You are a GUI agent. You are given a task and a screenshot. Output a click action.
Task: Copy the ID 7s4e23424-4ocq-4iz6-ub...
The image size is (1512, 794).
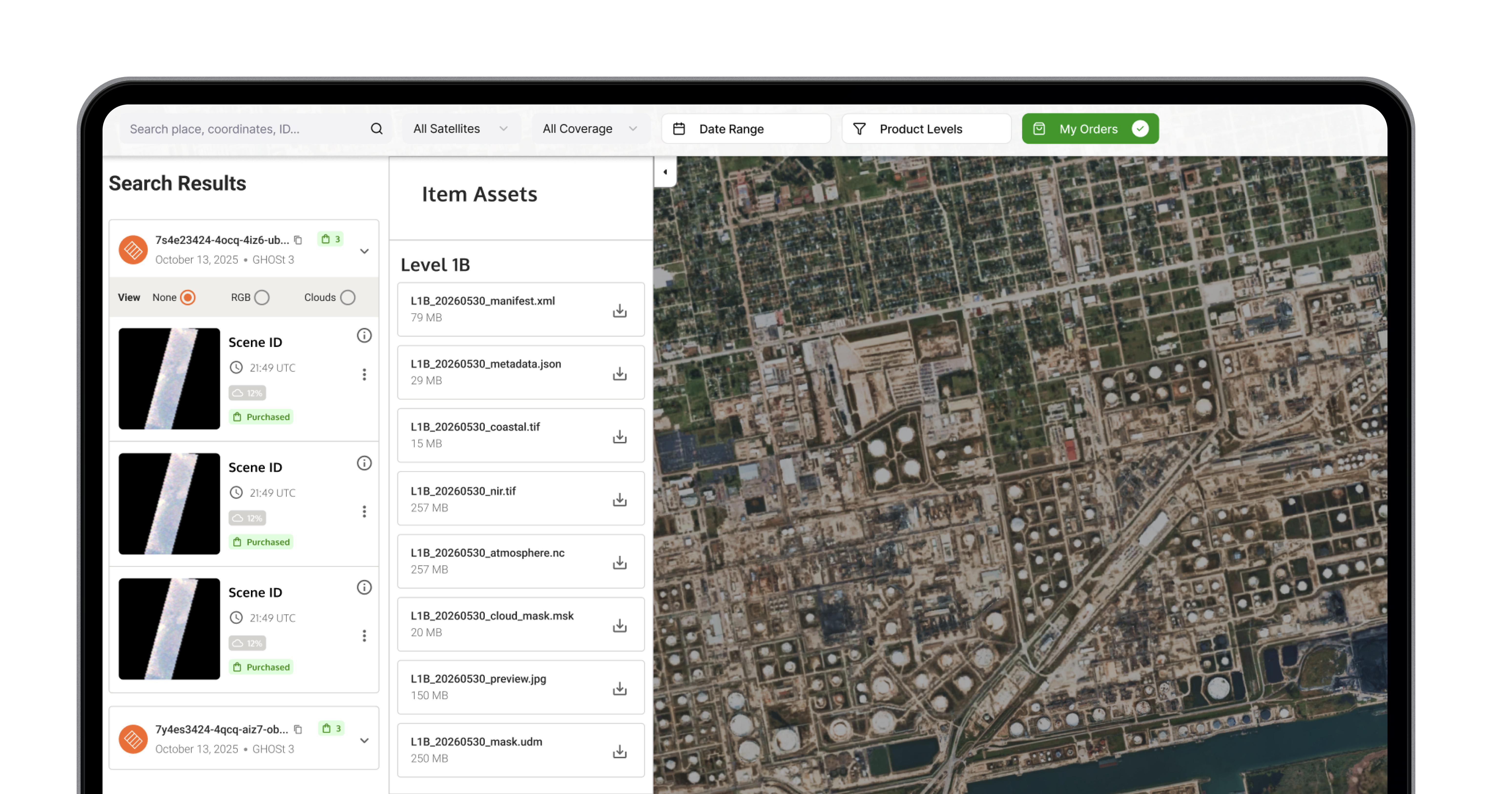tap(298, 240)
